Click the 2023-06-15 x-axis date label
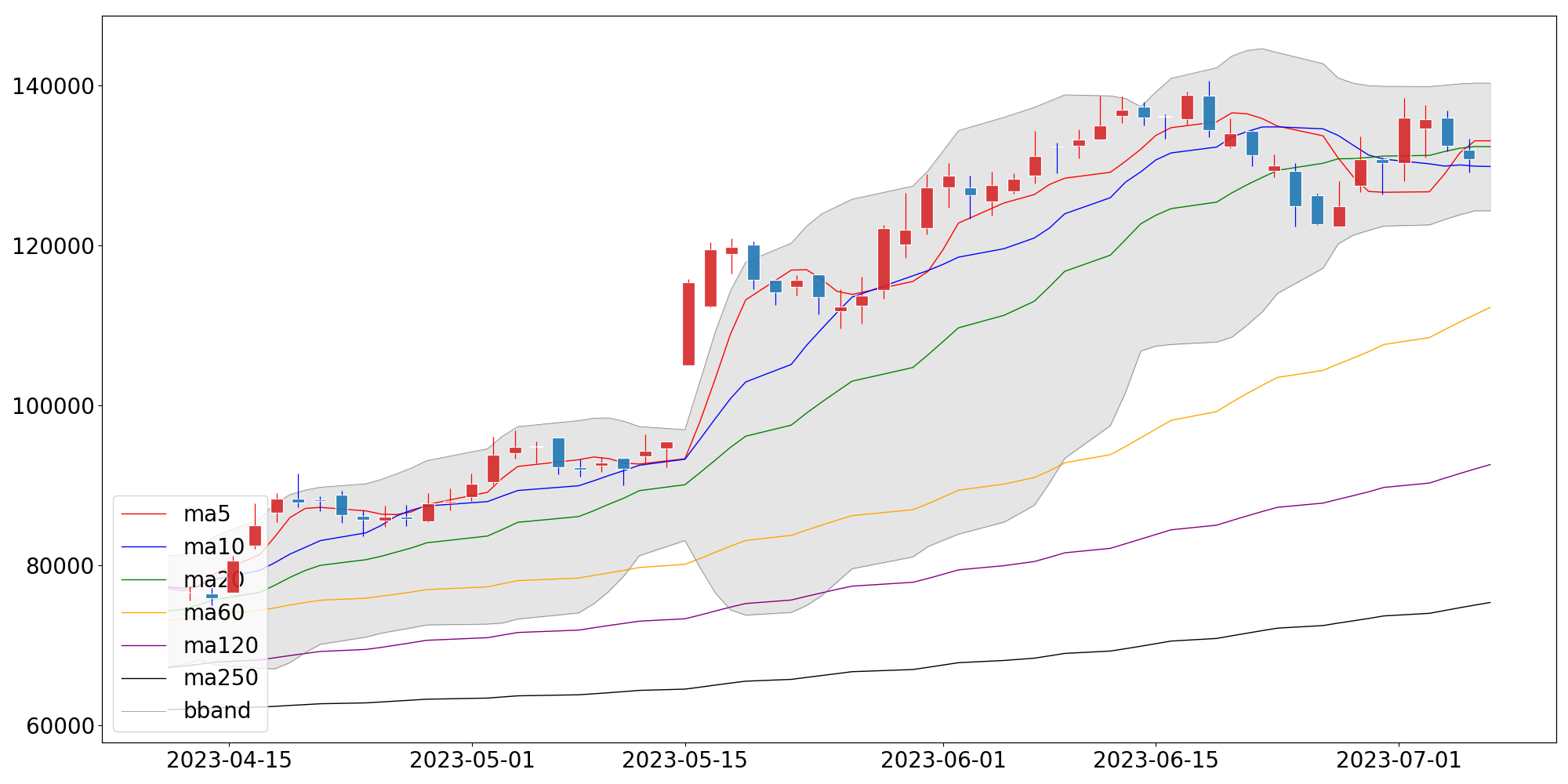 pyautogui.click(x=1156, y=760)
